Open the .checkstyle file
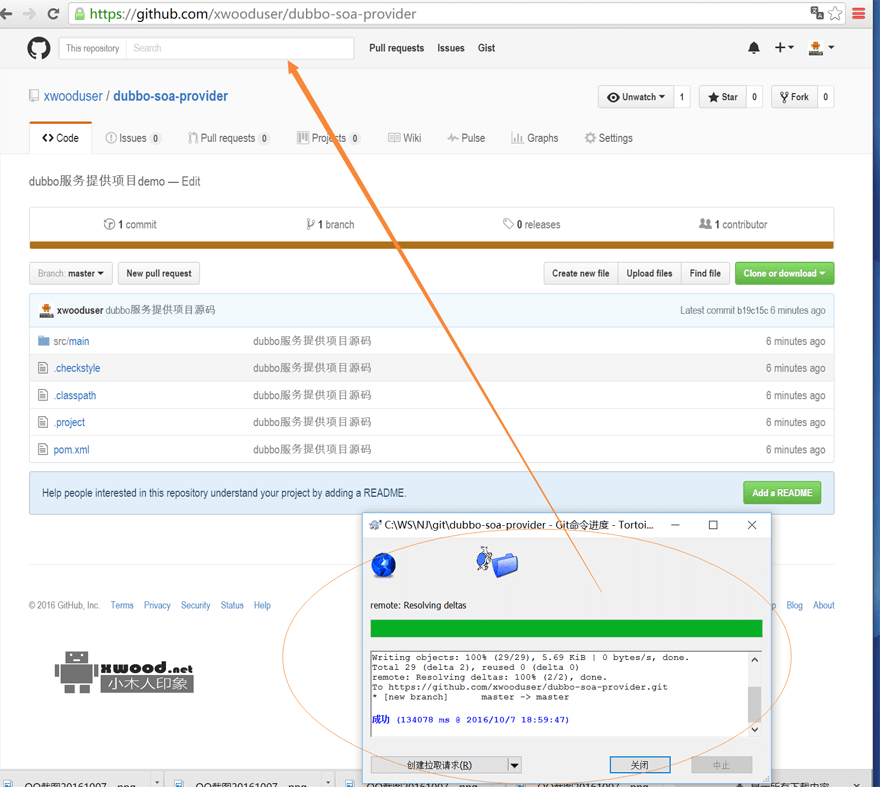The width and height of the screenshot is (880, 787). [x=77, y=368]
